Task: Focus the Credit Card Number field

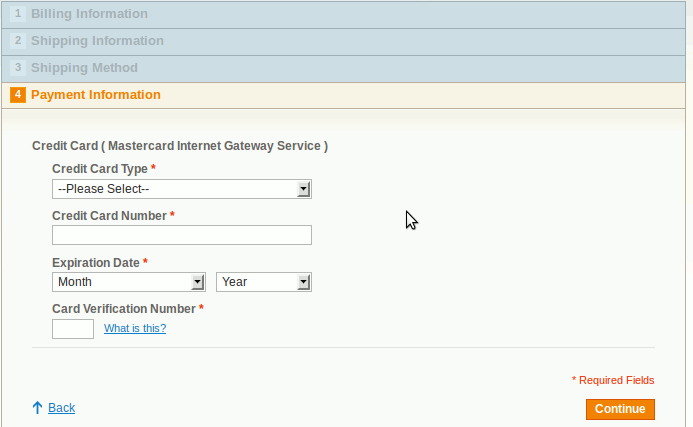Action: 182,235
